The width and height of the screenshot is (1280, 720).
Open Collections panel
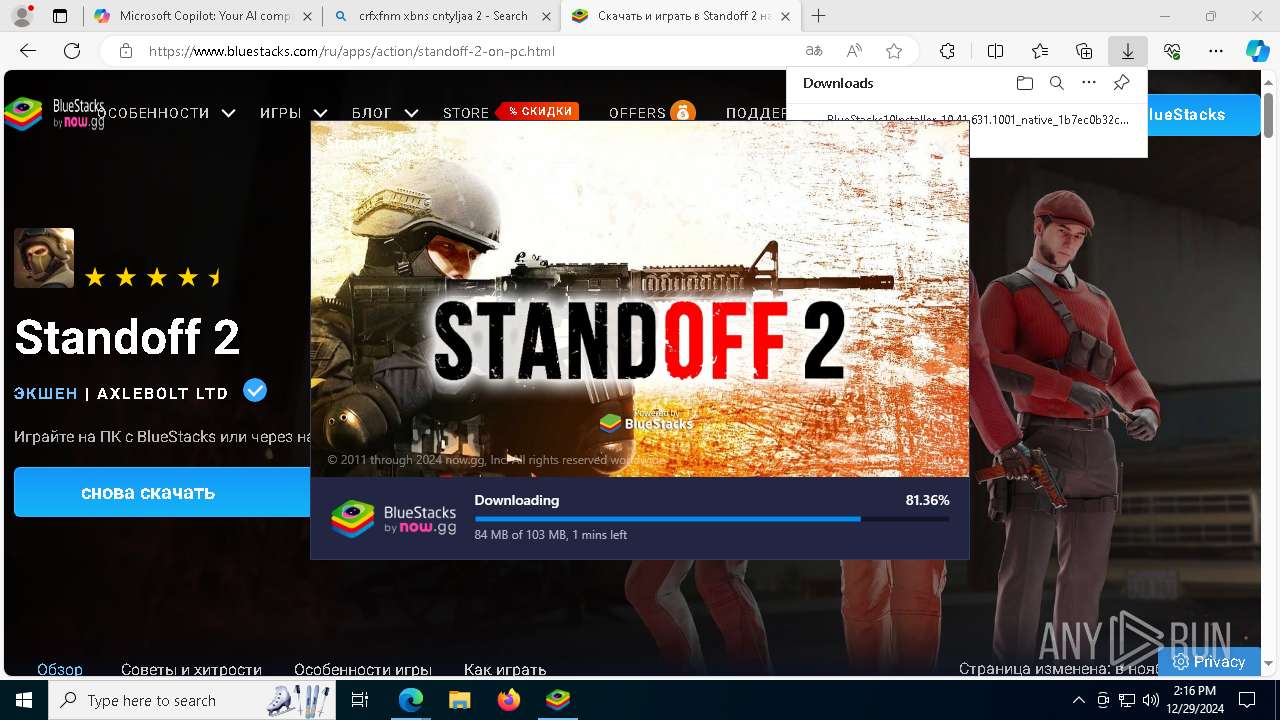(x=1084, y=51)
